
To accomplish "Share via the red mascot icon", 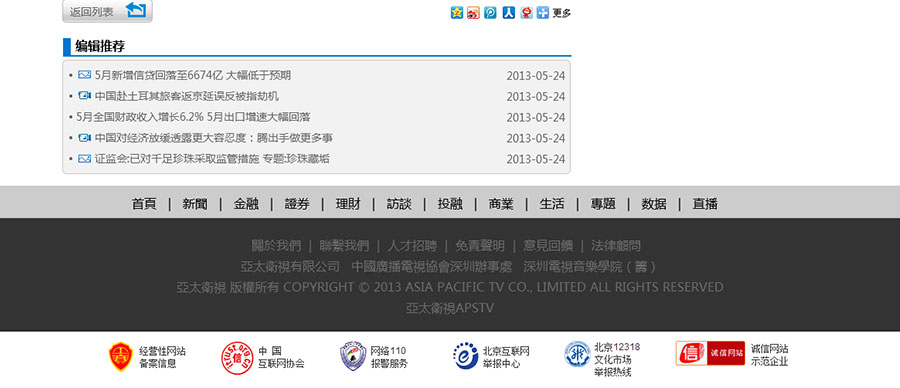I will pos(526,13).
